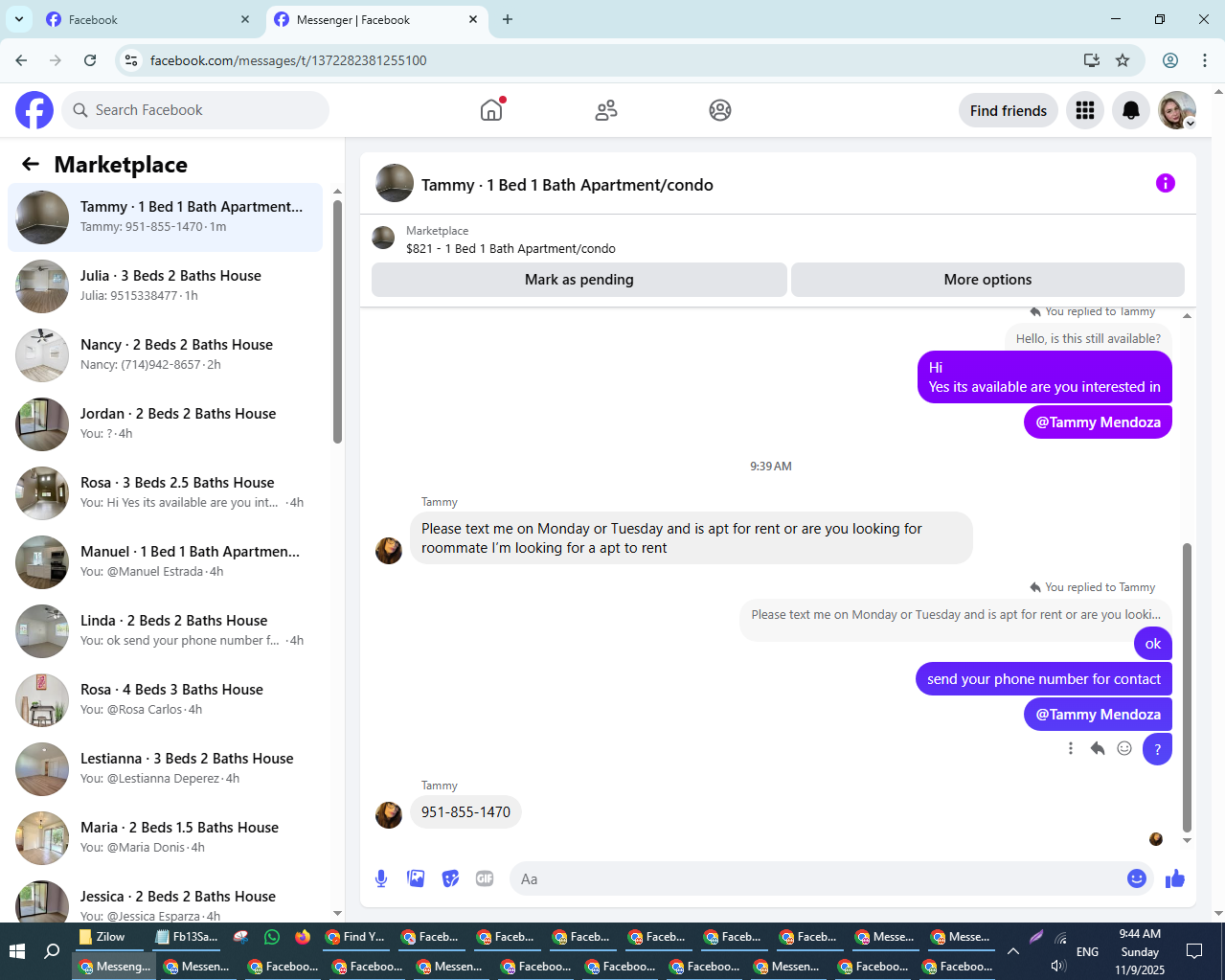Click the browser back arrow
The height and width of the screenshot is (980, 1225).
pyautogui.click(x=21, y=60)
